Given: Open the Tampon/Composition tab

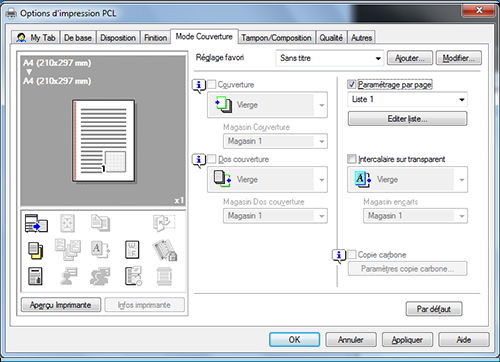Looking at the screenshot, I should coord(276,38).
